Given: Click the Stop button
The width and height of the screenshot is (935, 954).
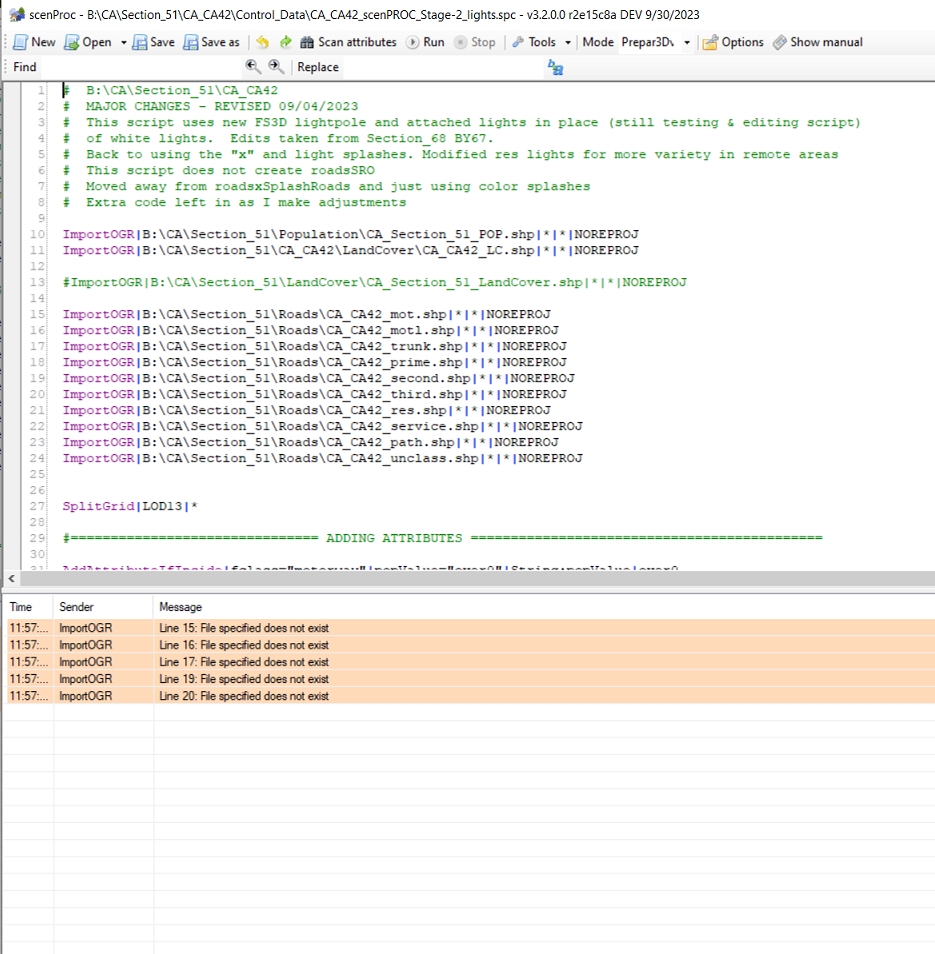Looking at the screenshot, I should pyautogui.click(x=475, y=42).
